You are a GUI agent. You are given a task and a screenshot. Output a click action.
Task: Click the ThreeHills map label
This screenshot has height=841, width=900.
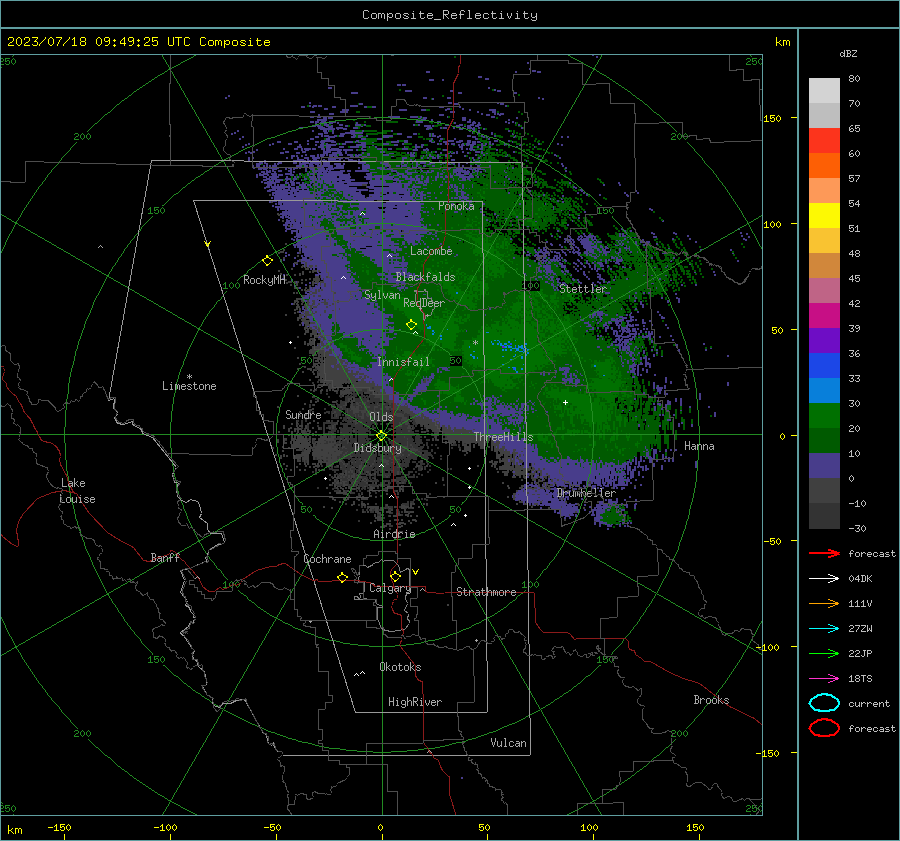503,437
